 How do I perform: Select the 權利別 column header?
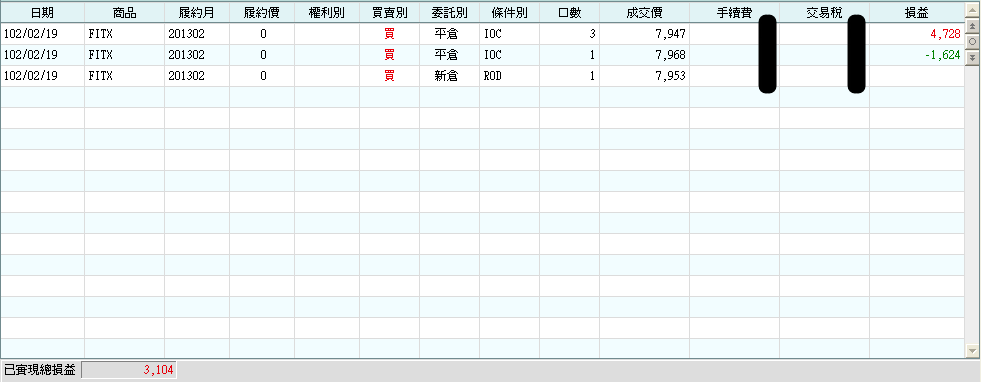(326, 12)
